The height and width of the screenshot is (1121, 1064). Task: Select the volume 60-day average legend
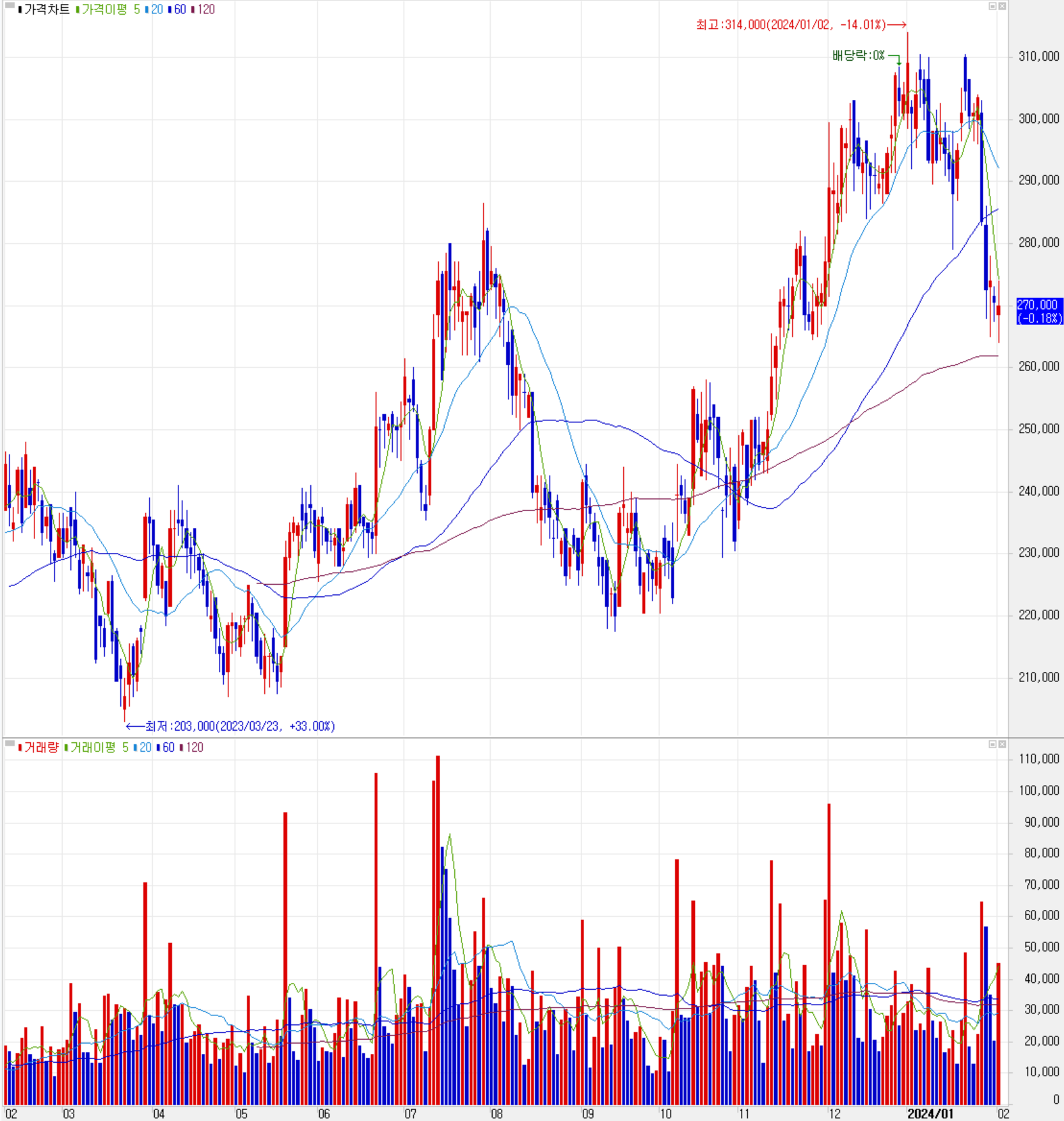point(168,747)
